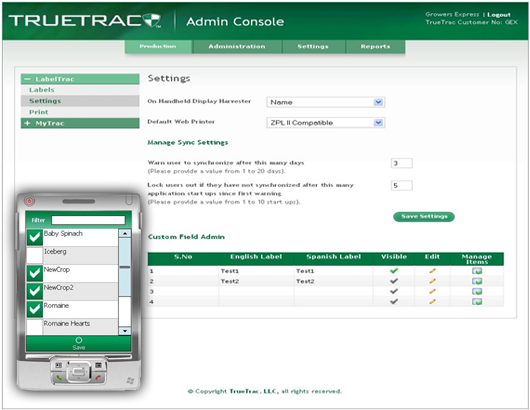Click the Custom Field Admin heading
The image size is (530, 410).
tap(186, 237)
